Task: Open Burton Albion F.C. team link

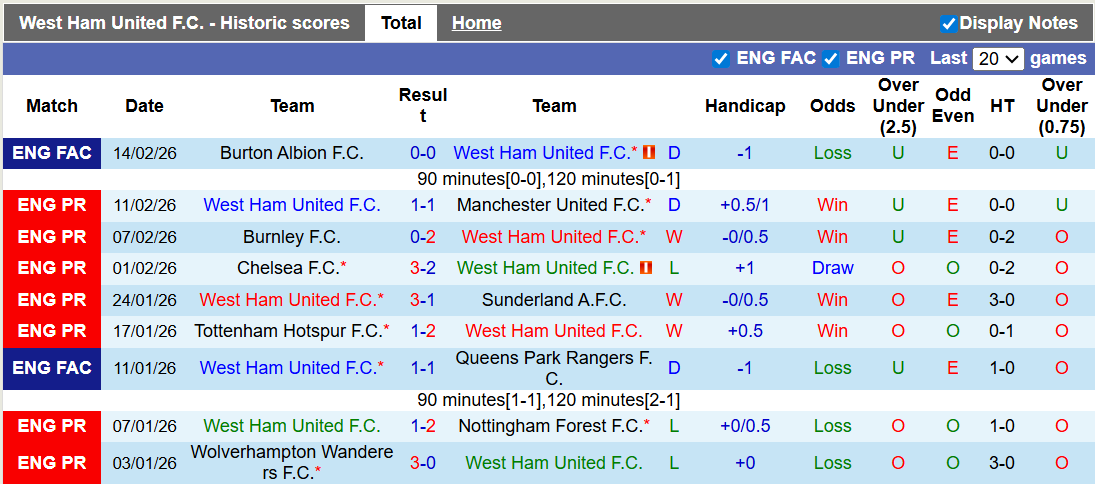Action: coord(291,153)
